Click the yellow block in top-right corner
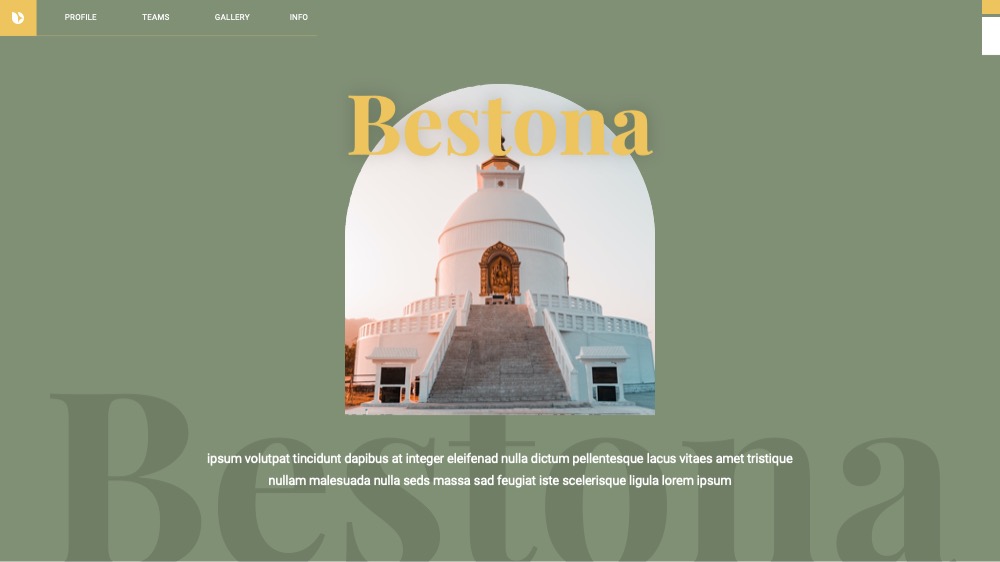 pyautogui.click(x=990, y=6)
